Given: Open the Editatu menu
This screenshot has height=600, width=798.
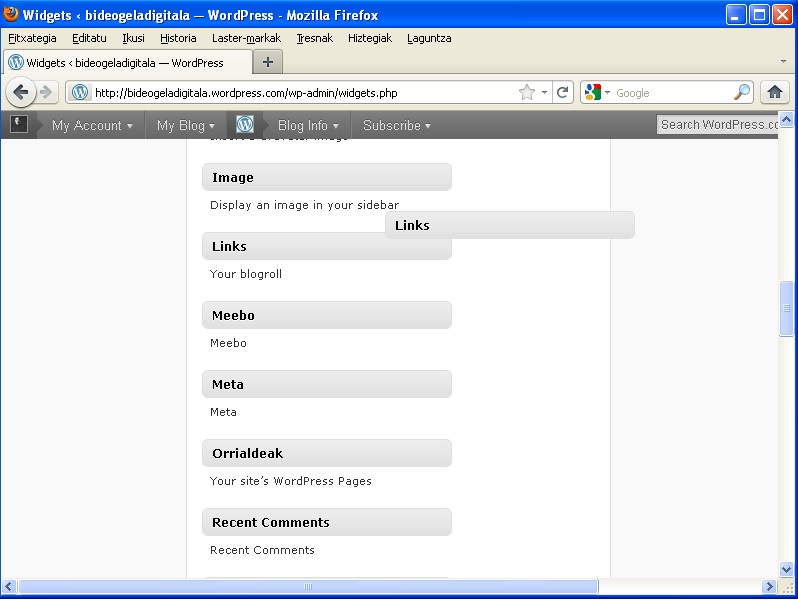Looking at the screenshot, I should 89,38.
